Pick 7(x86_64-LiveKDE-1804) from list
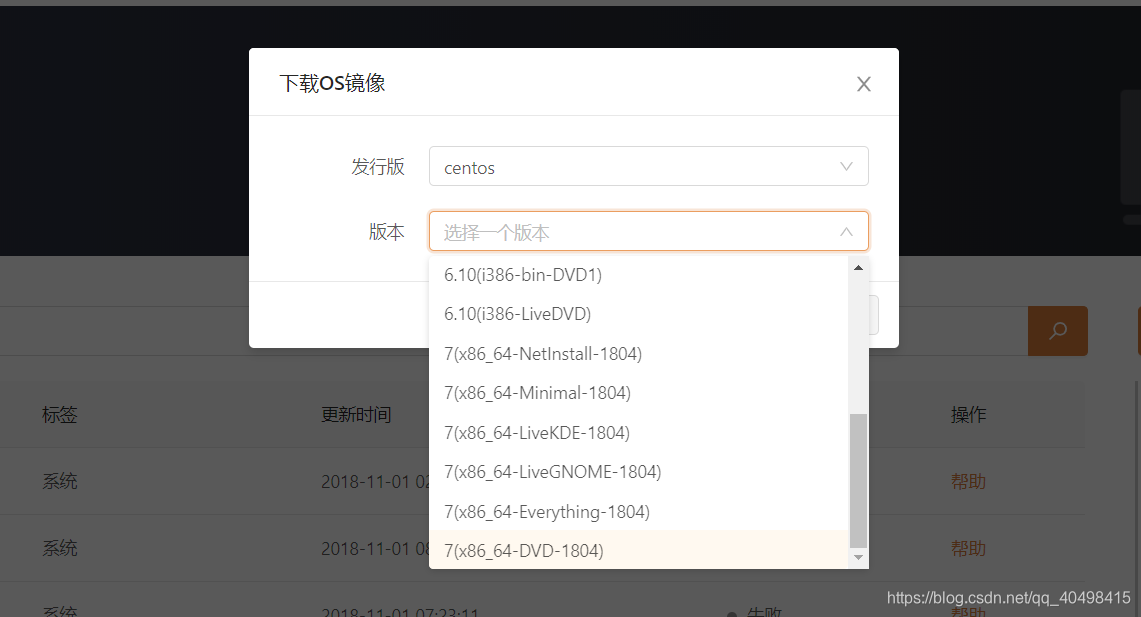The height and width of the screenshot is (617, 1141). pyautogui.click(x=638, y=433)
